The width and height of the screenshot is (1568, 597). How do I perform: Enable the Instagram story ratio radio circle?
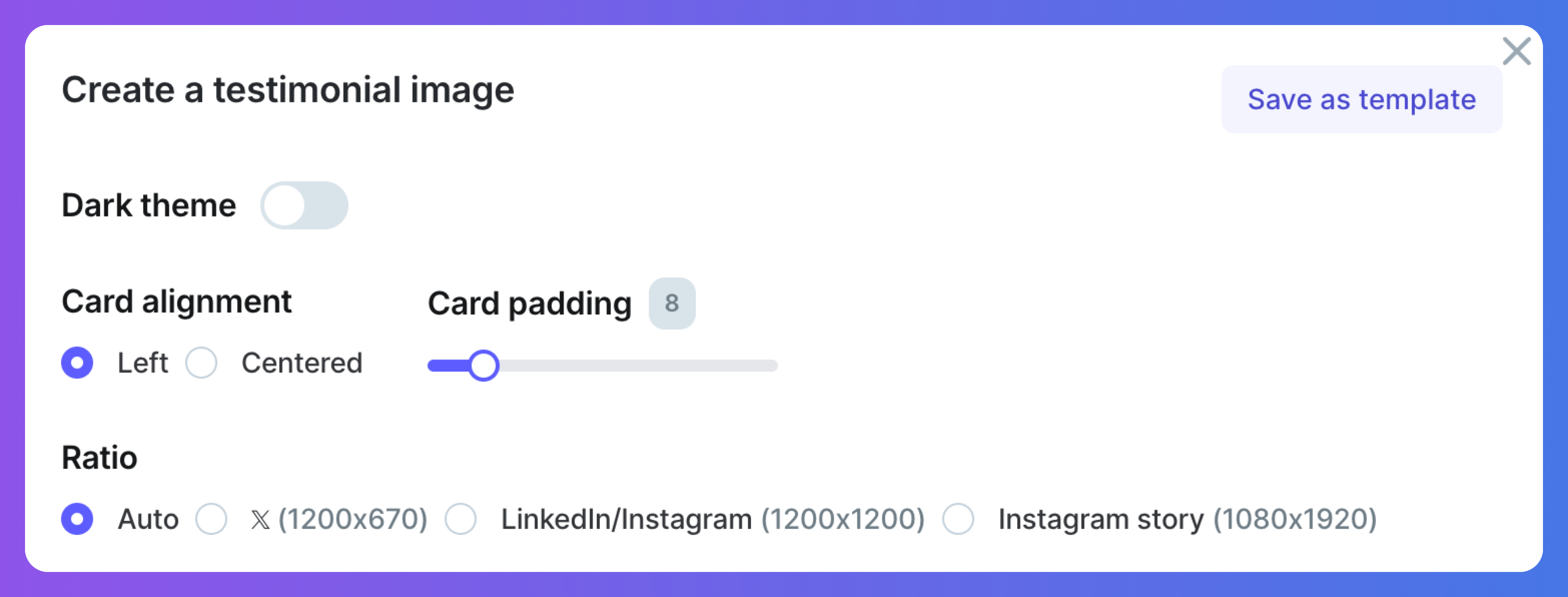[958, 519]
